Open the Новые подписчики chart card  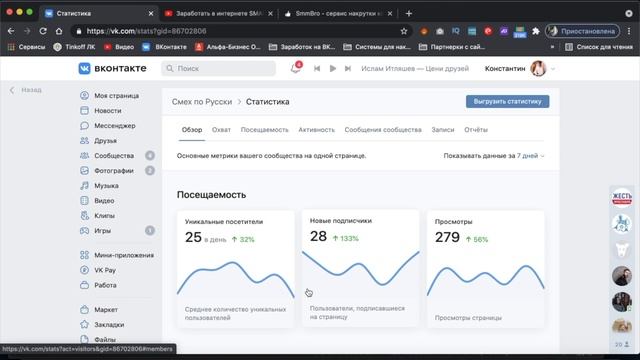click(x=360, y=268)
